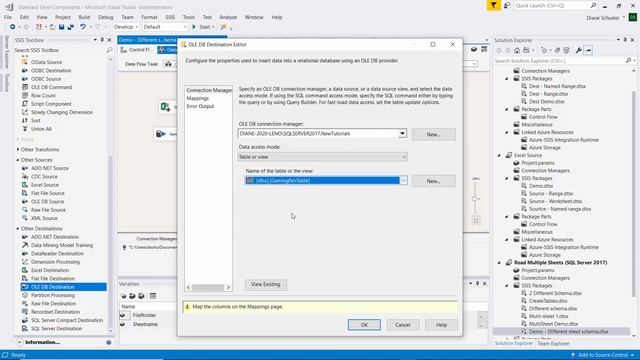Select Connection Manager page in editor
Image resolution: width=640 pixels, height=360 pixels.
[x=209, y=90]
